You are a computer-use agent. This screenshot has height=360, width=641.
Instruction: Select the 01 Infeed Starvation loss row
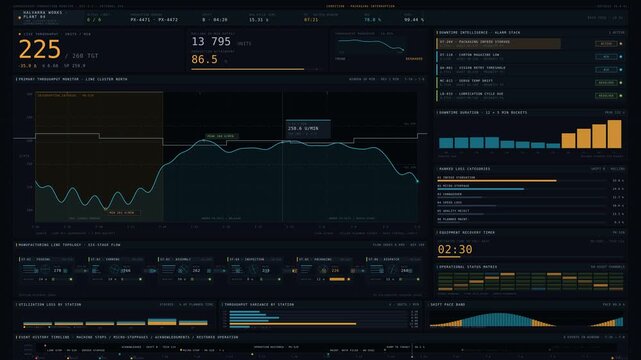(x=530, y=179)
